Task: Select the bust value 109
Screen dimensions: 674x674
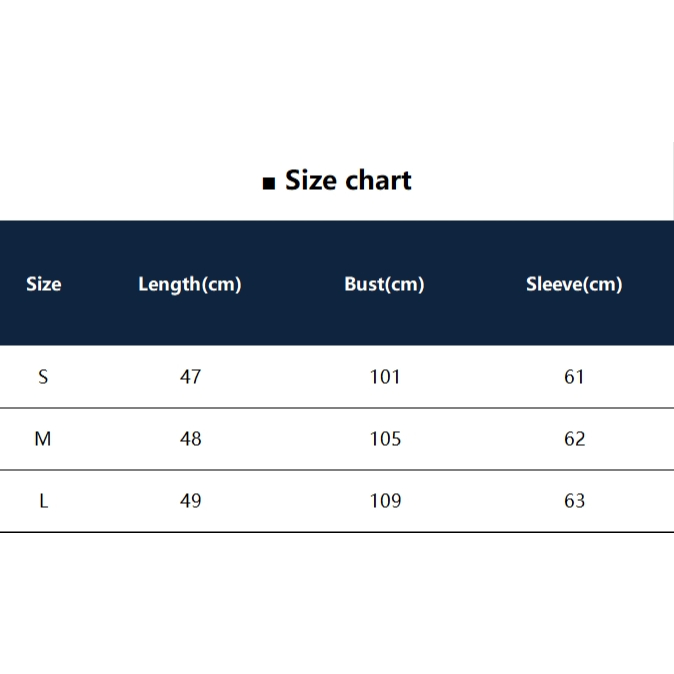Action: (384, 501)
